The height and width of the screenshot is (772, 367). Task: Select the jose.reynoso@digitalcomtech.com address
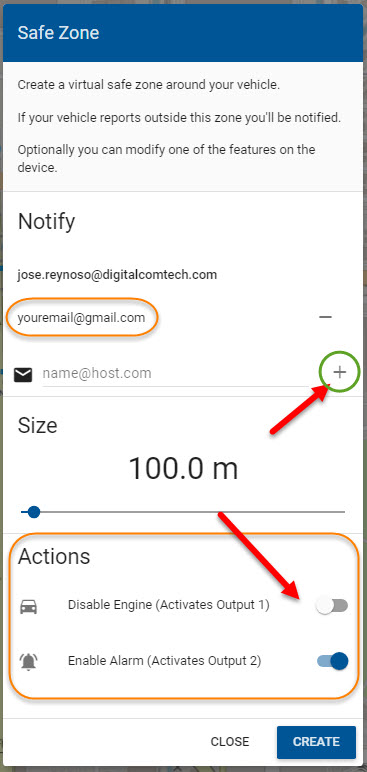(x=117, y=275)
